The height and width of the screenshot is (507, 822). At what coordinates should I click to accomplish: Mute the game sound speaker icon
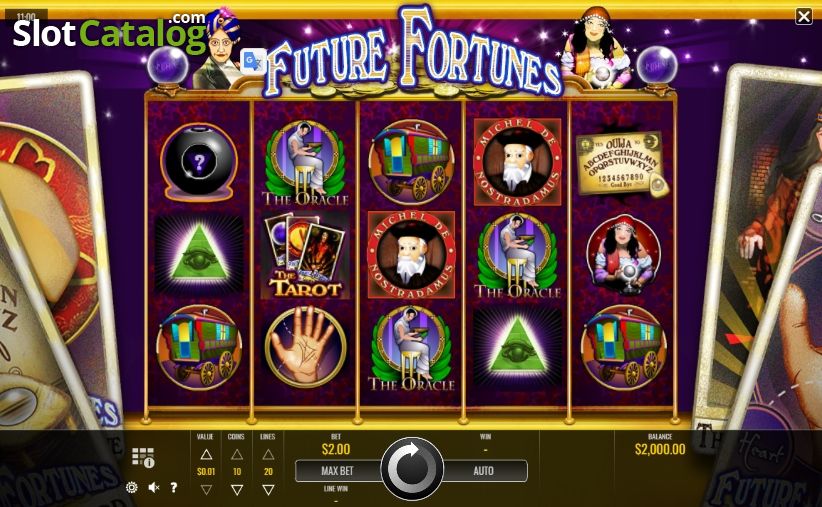[x=154, y=488]
